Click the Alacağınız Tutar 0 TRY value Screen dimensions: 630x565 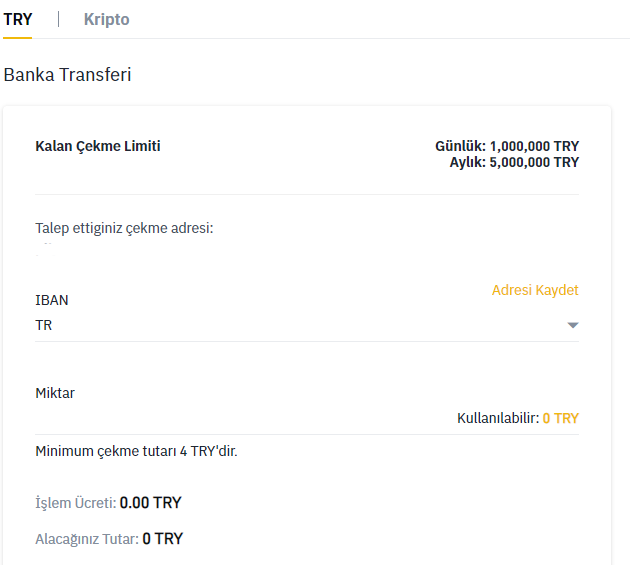[x=162, y=538]
